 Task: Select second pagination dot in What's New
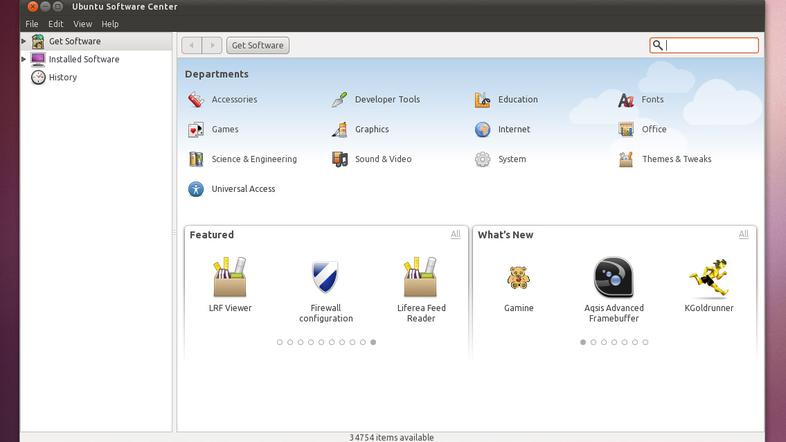point(593,342)
